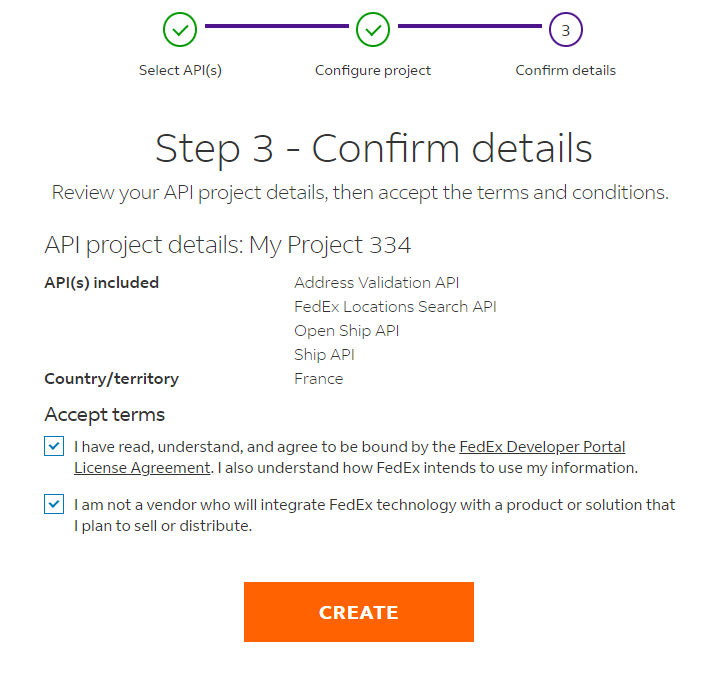Click the progress line between steps two and three
Image resolution: width=714 pixels, height=673 pixels.
pos(469,26)
